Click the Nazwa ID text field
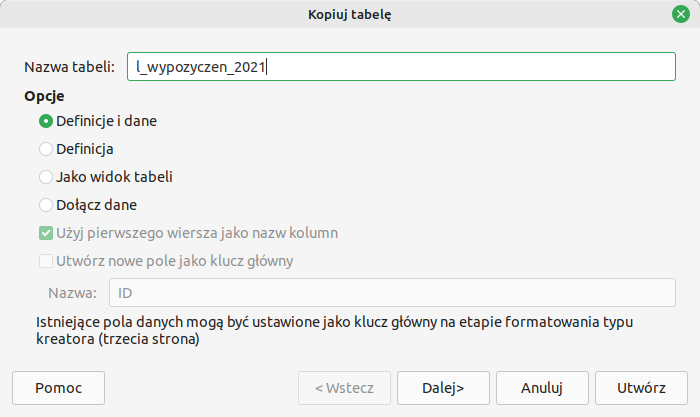 tap(392, 293)
